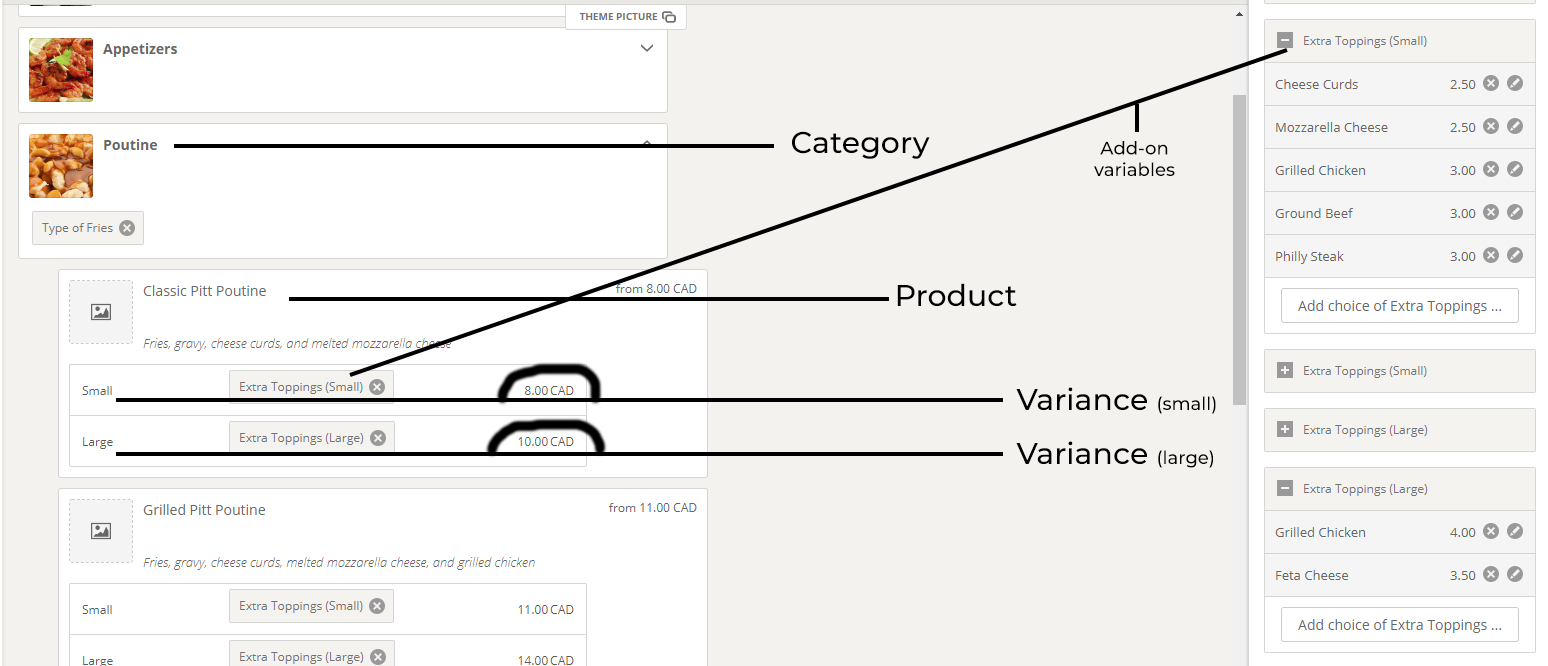Image resolution: width=1548 pixels, height=666 pixels.
Task: Add choice to Extra Toppings Small group
Action: (1399, 306)
